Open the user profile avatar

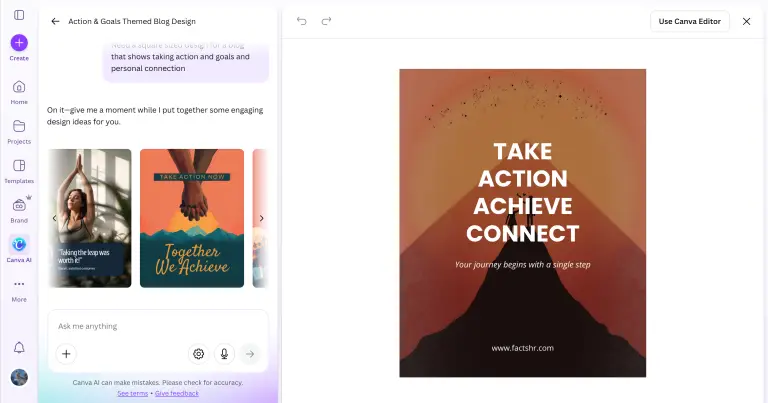coord(19,377)
